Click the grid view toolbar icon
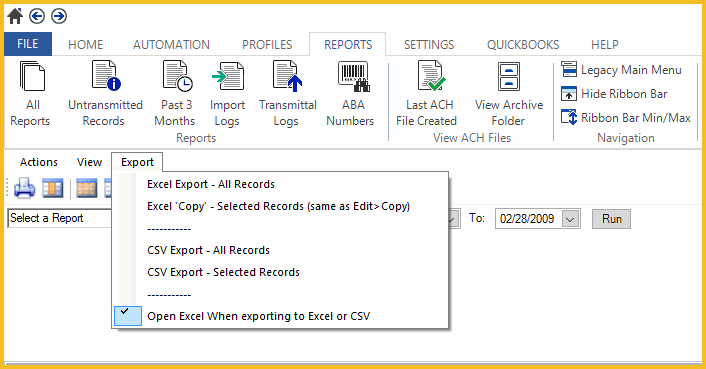 click(86, 188)
